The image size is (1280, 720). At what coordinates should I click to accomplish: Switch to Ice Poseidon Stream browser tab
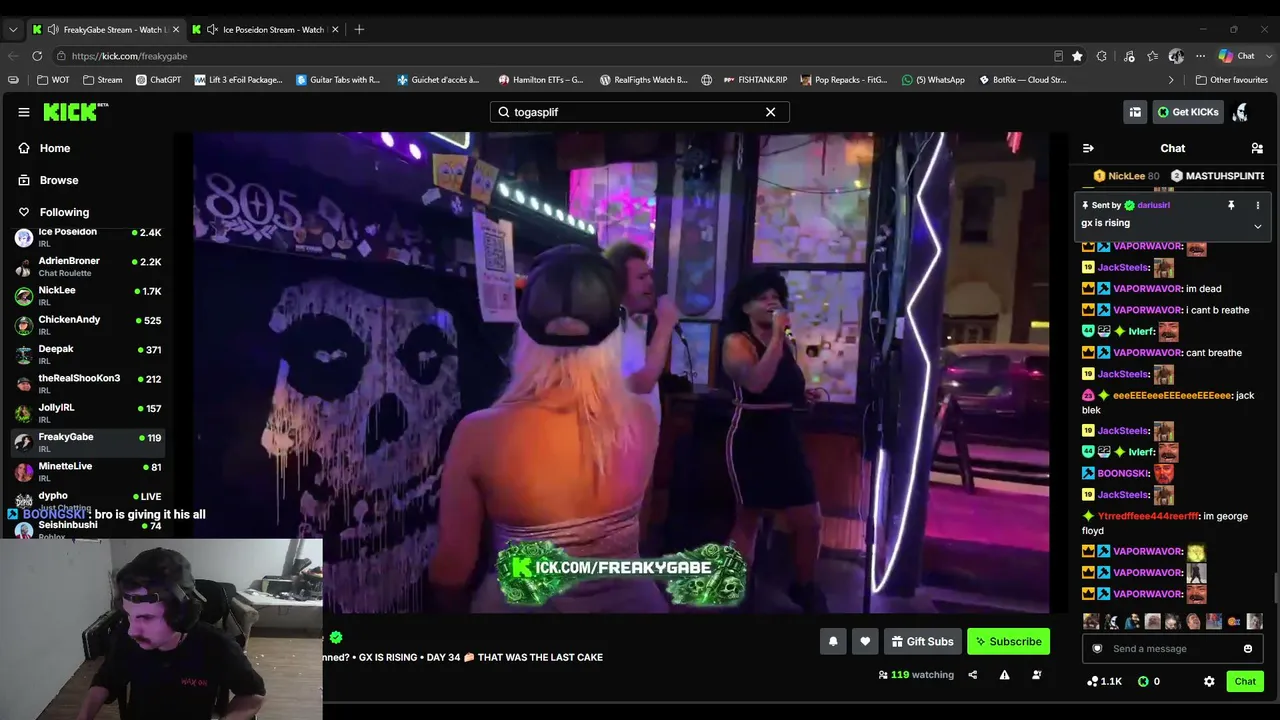265,29
